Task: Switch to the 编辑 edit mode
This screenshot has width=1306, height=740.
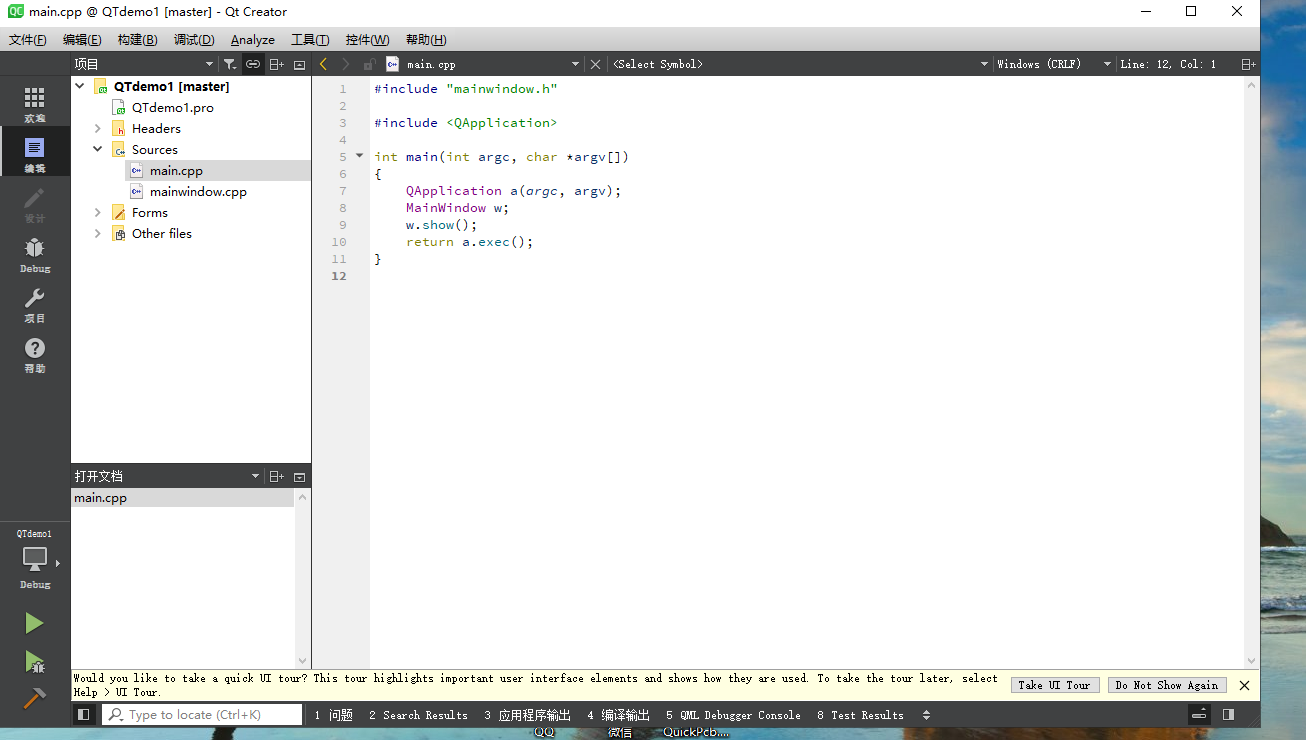Action: [35, 153]
